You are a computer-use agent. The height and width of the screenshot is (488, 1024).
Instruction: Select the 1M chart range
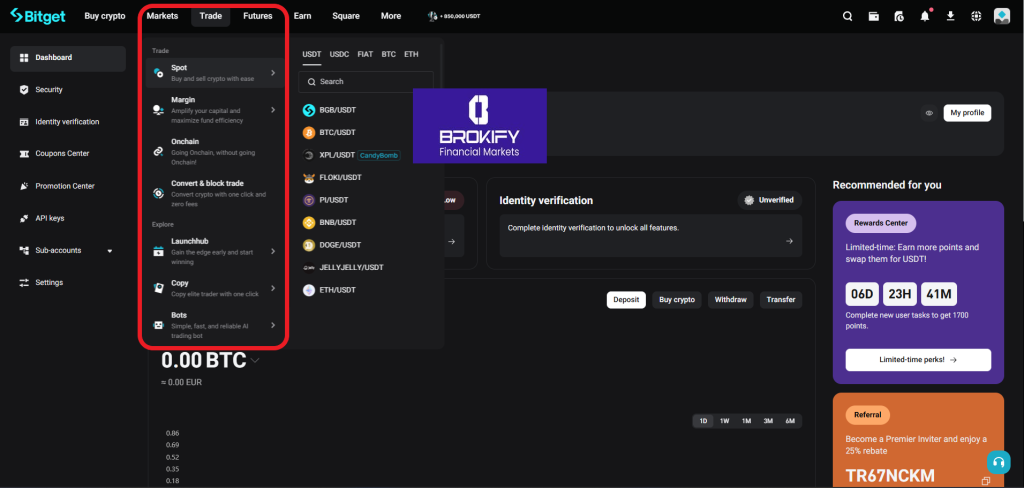pos(746,421)
